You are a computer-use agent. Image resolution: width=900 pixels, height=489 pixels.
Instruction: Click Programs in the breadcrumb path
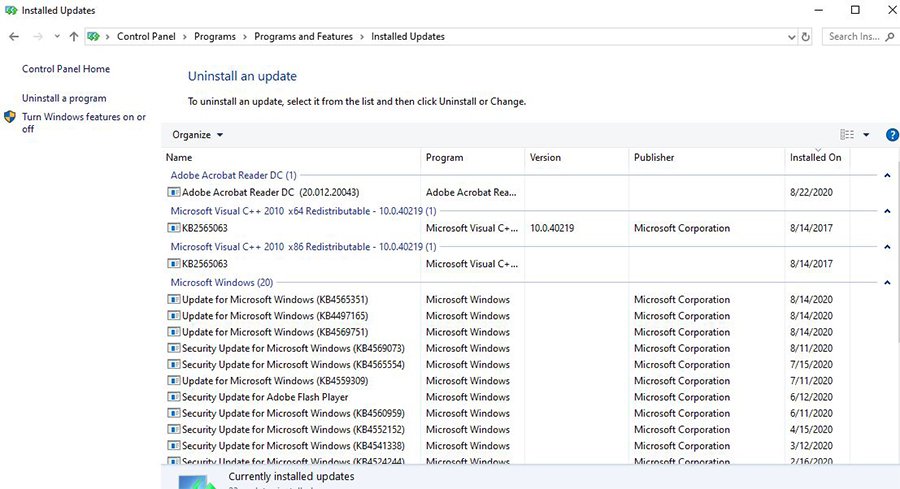[x=215, y=37]
